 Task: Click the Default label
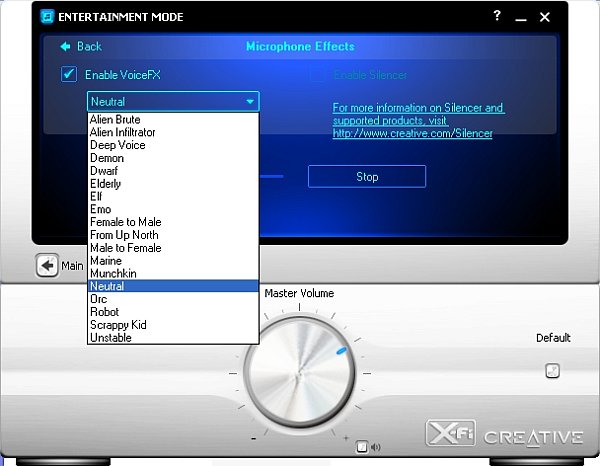(x=553, y=338)
